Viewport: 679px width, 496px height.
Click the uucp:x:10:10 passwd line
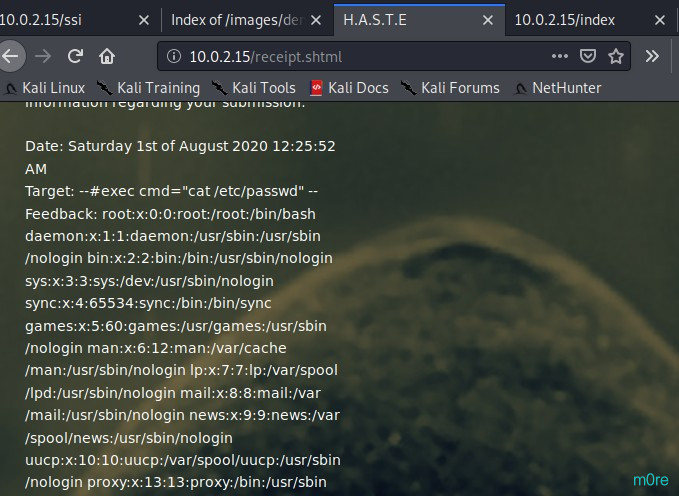[x=183, y=460]
